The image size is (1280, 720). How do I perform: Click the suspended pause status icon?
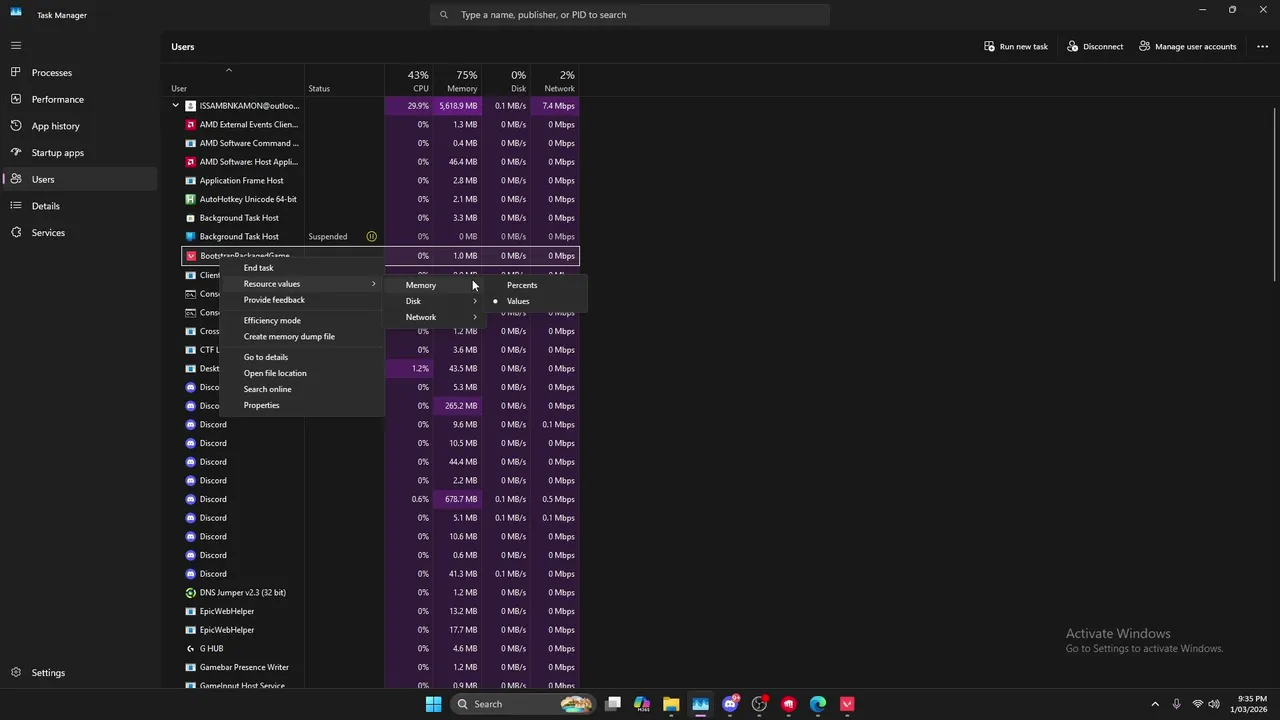click(371, 237)
